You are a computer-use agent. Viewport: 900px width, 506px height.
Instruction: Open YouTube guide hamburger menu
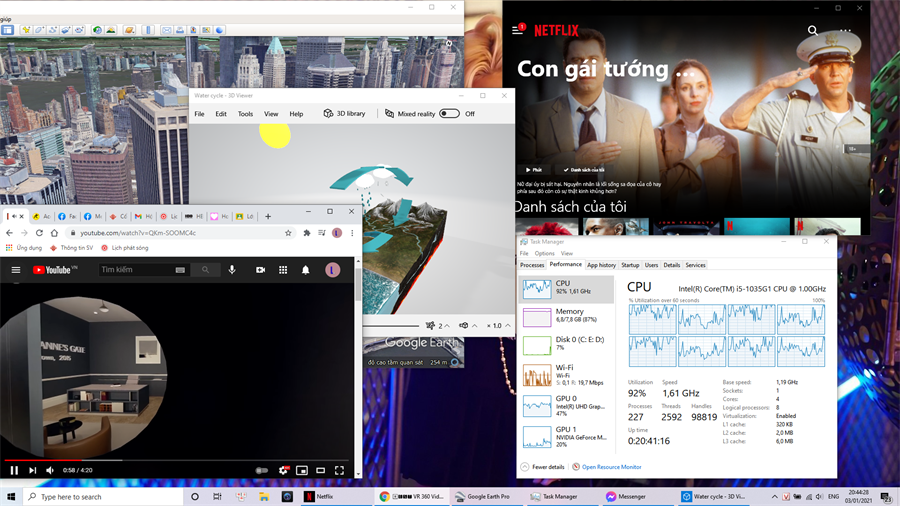point(16,270)
